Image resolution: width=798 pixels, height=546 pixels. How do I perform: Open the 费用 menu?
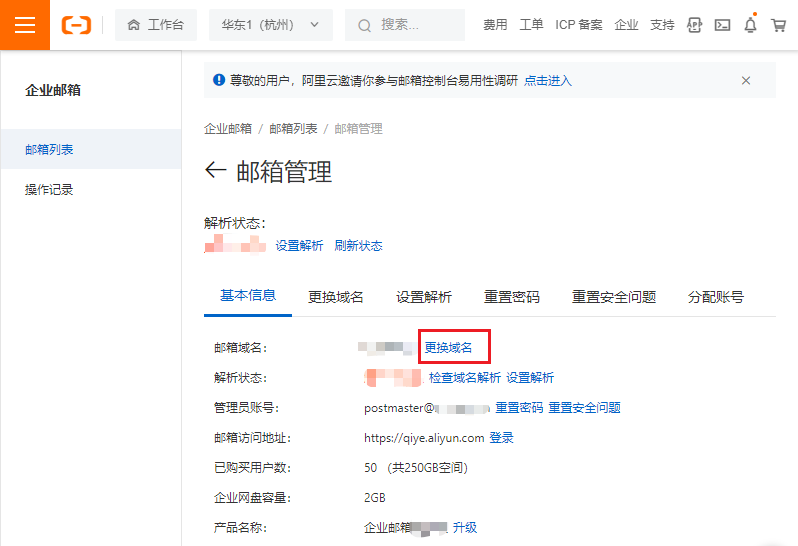pos(495,25)
